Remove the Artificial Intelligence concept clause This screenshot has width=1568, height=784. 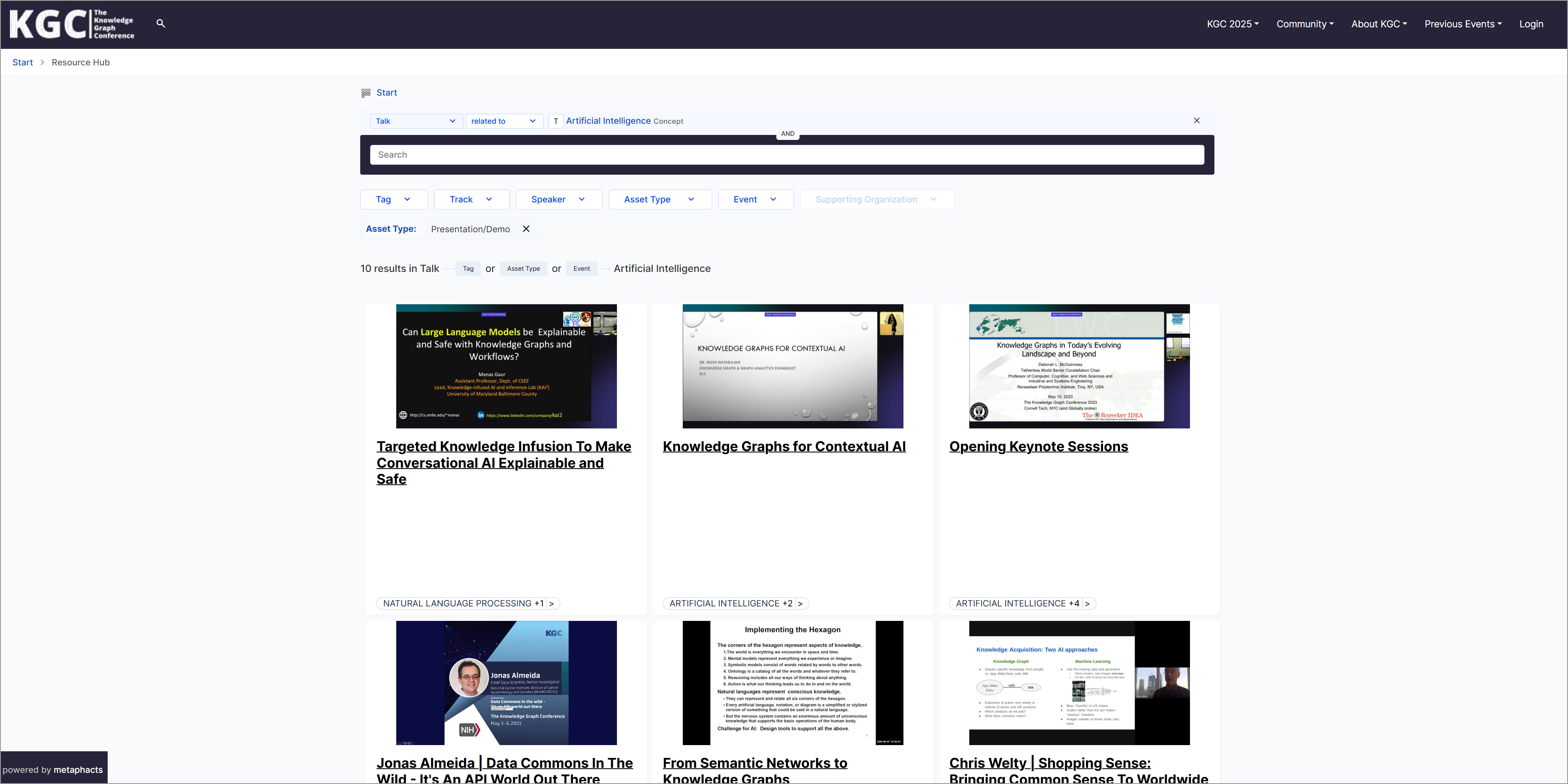click(1196, 120)
